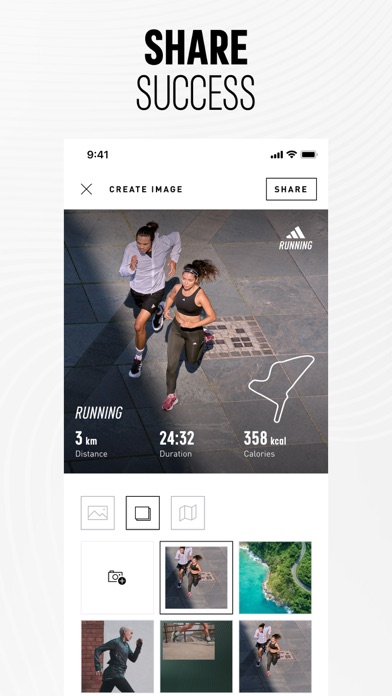392x696 pixels.
Task: Select the map view icon
Action: click(x=188, y=513)
